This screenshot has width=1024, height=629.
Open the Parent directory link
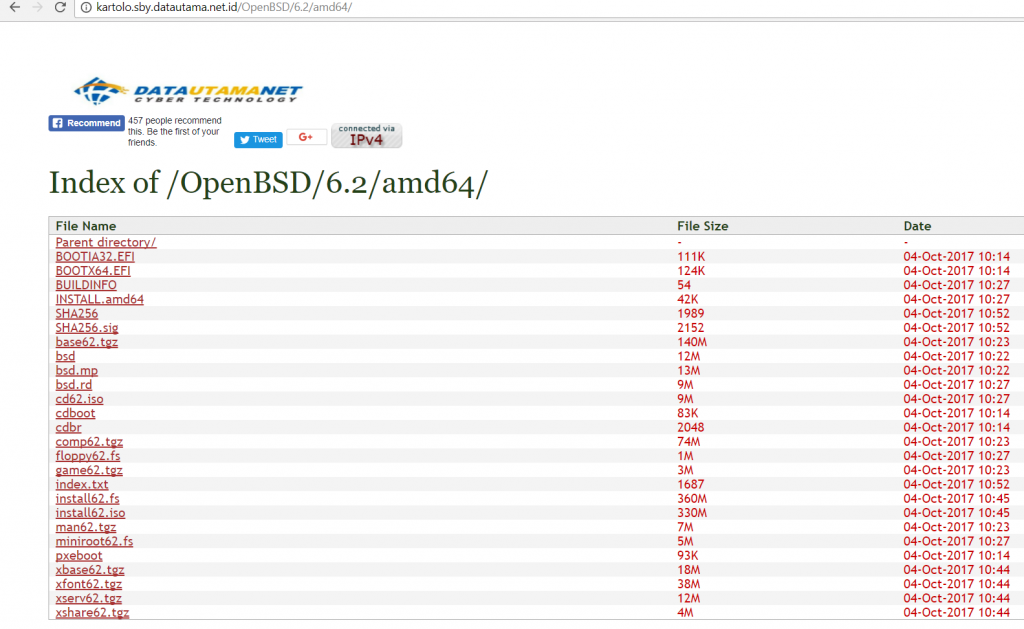106,243
